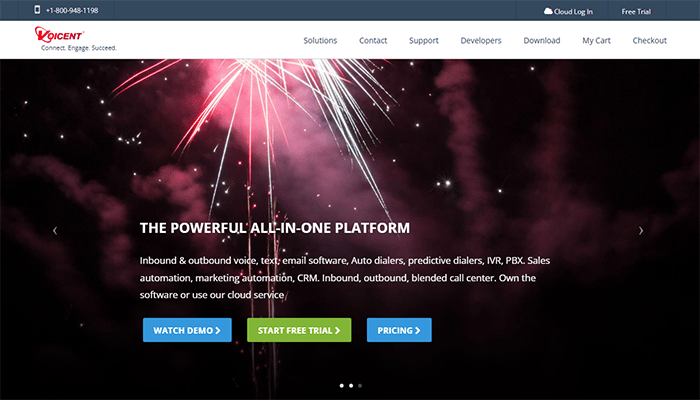Go to previous slide with left arrow
Viewport: 700px width, 400px height.
pyautogui.click(x=55, y=230)
